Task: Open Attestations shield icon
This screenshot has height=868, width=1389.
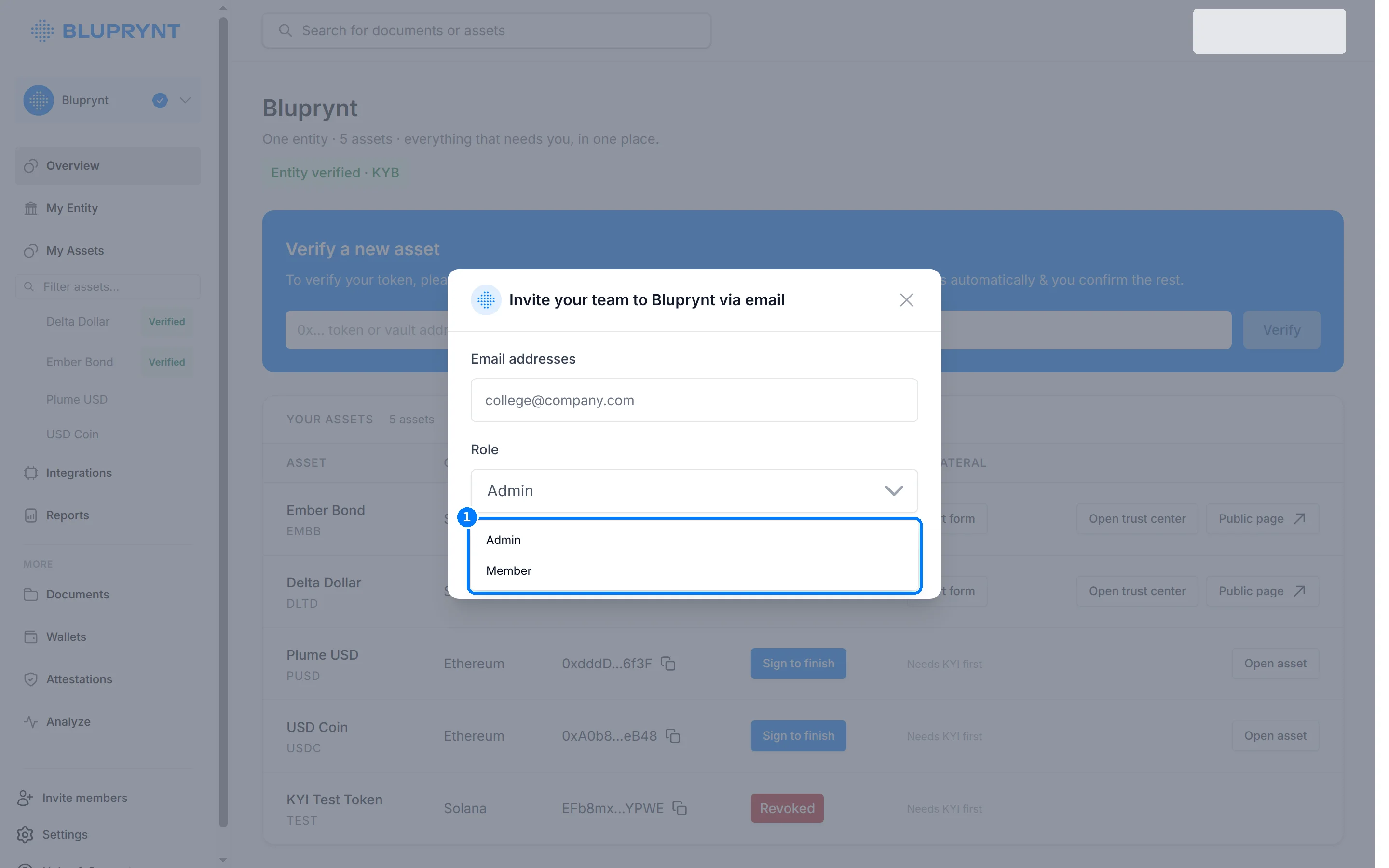Action: [x=31, y=680]
